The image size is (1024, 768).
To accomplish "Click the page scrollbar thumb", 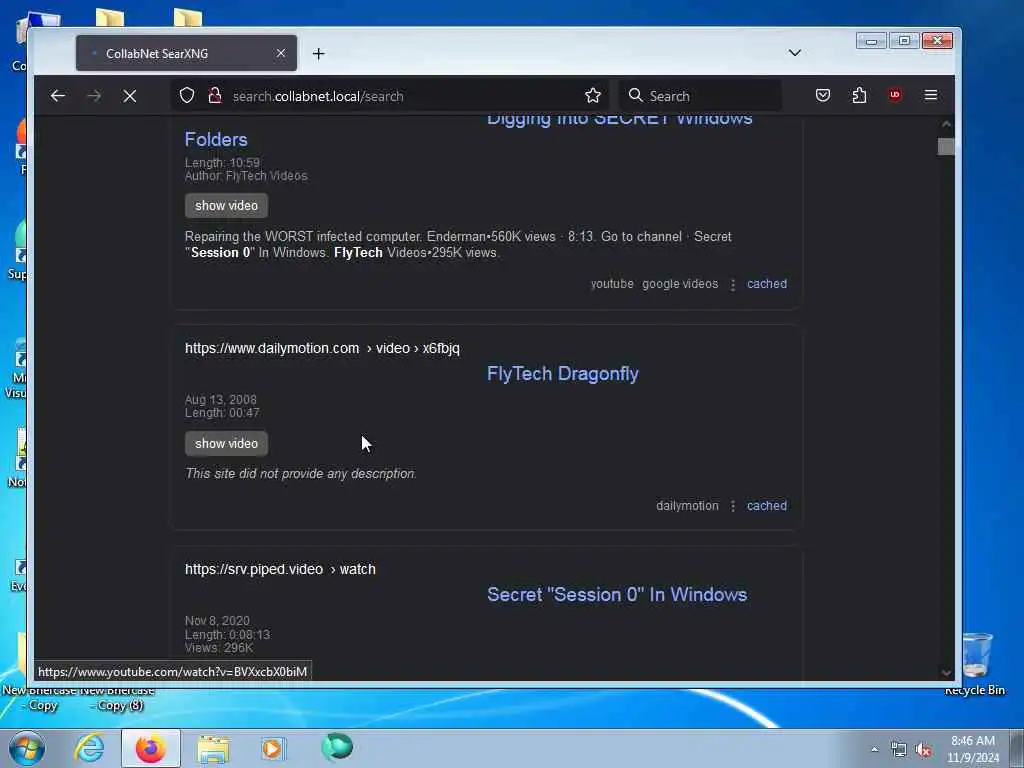I will click(946, 146).
